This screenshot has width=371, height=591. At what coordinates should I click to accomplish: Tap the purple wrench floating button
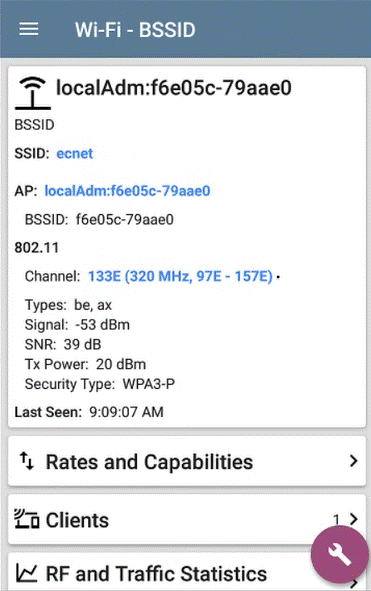339,555
